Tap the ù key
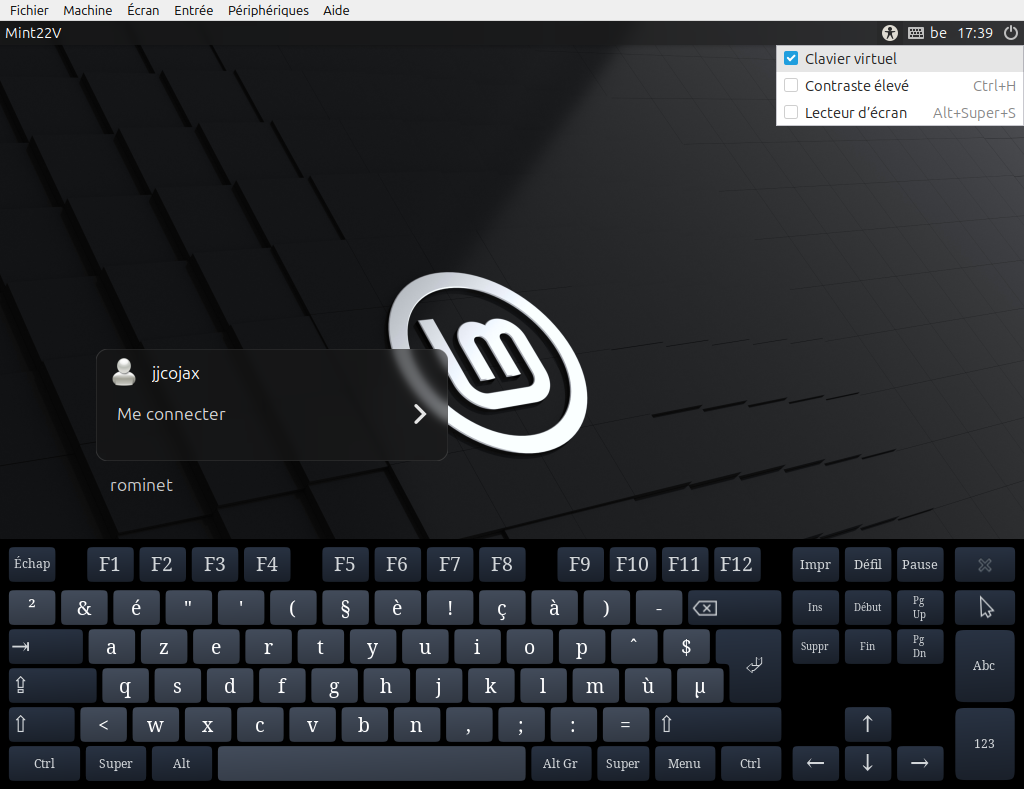The height and width of the screenshot is (789, 1024). [x=648, y=686]
